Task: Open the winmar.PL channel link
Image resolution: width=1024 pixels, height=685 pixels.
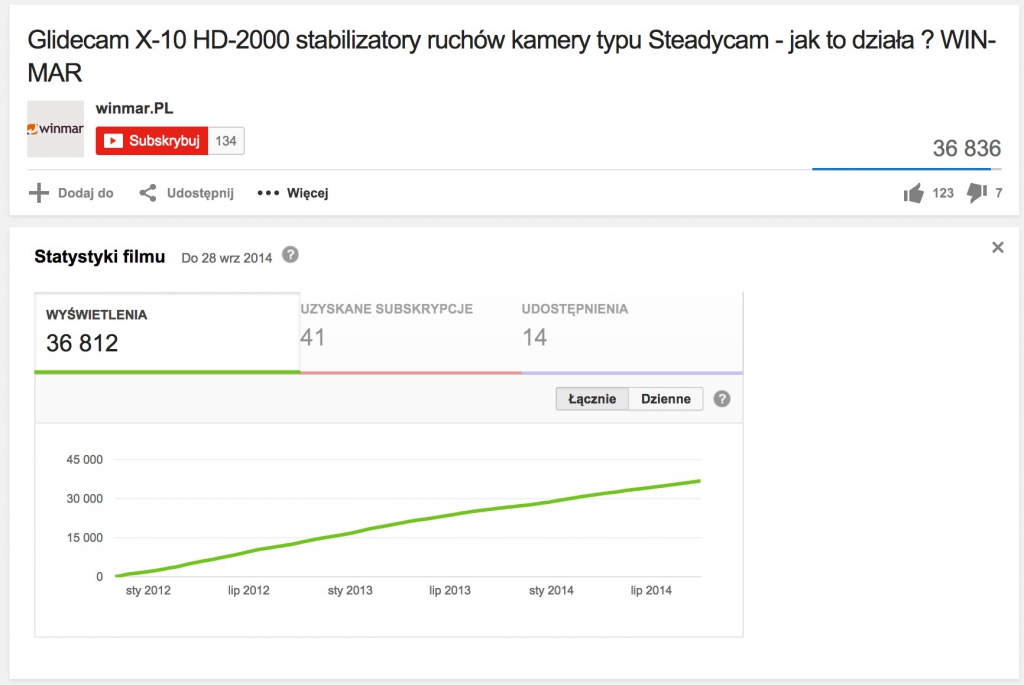Action: point(135,108)
